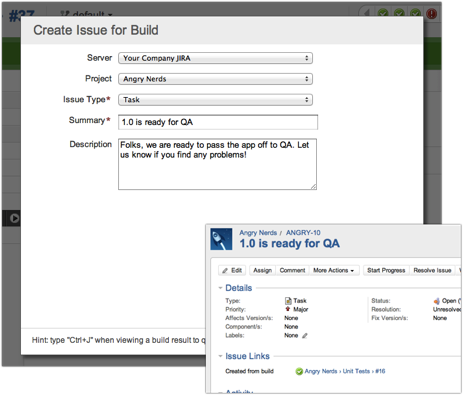Click the Comment button
Viewport: 463px width, 395px height.
(x=292, y=270)
